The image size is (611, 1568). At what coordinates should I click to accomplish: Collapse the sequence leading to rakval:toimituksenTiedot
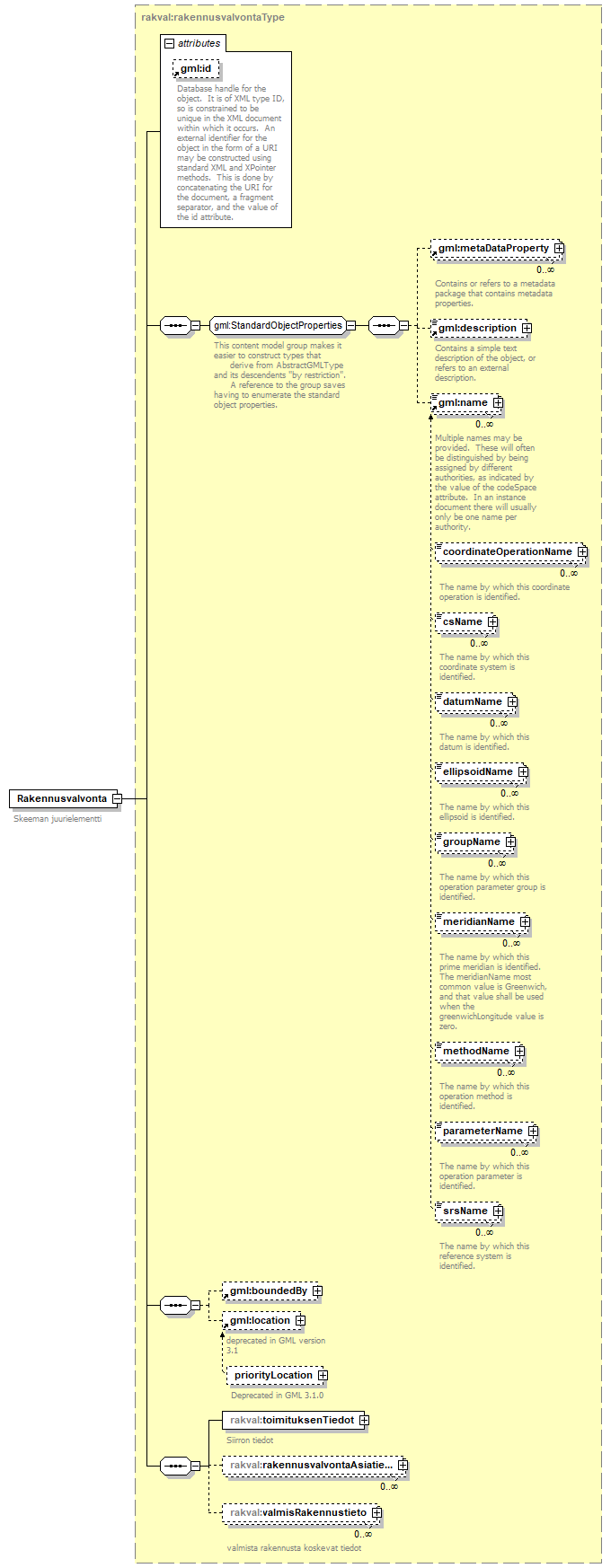click(195, 1466)
